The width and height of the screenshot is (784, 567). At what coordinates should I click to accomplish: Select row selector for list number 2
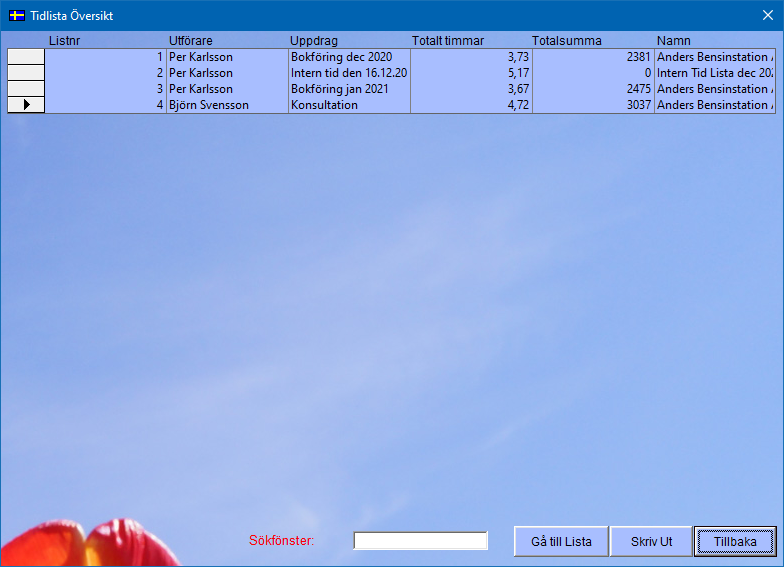point(27,73)
